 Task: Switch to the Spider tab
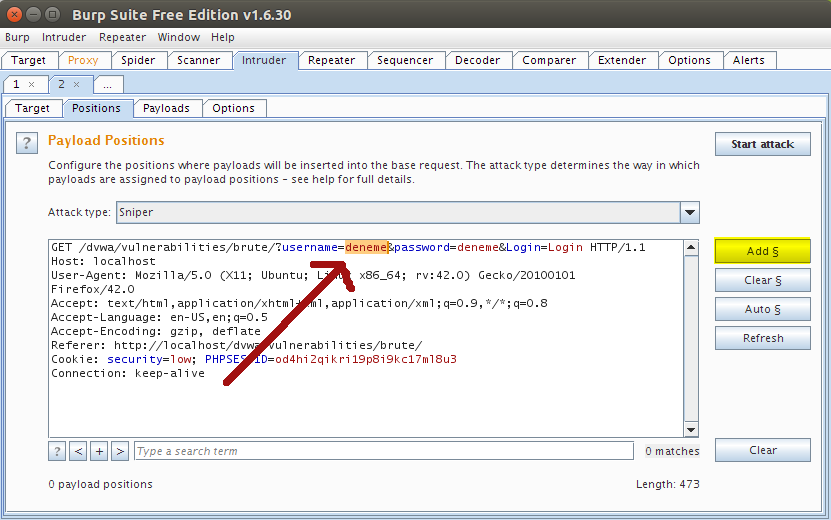[x=138, y=60]
